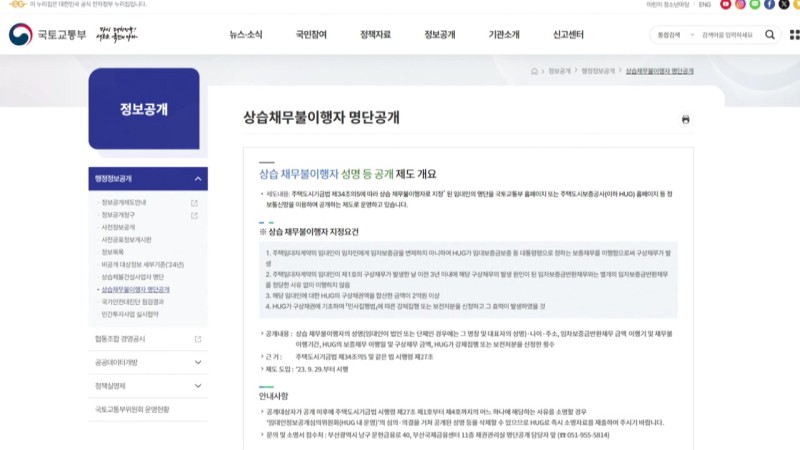
Task: Open 민간투자사업 실시협약 sidebar item
Action: [x=130, y=314]
